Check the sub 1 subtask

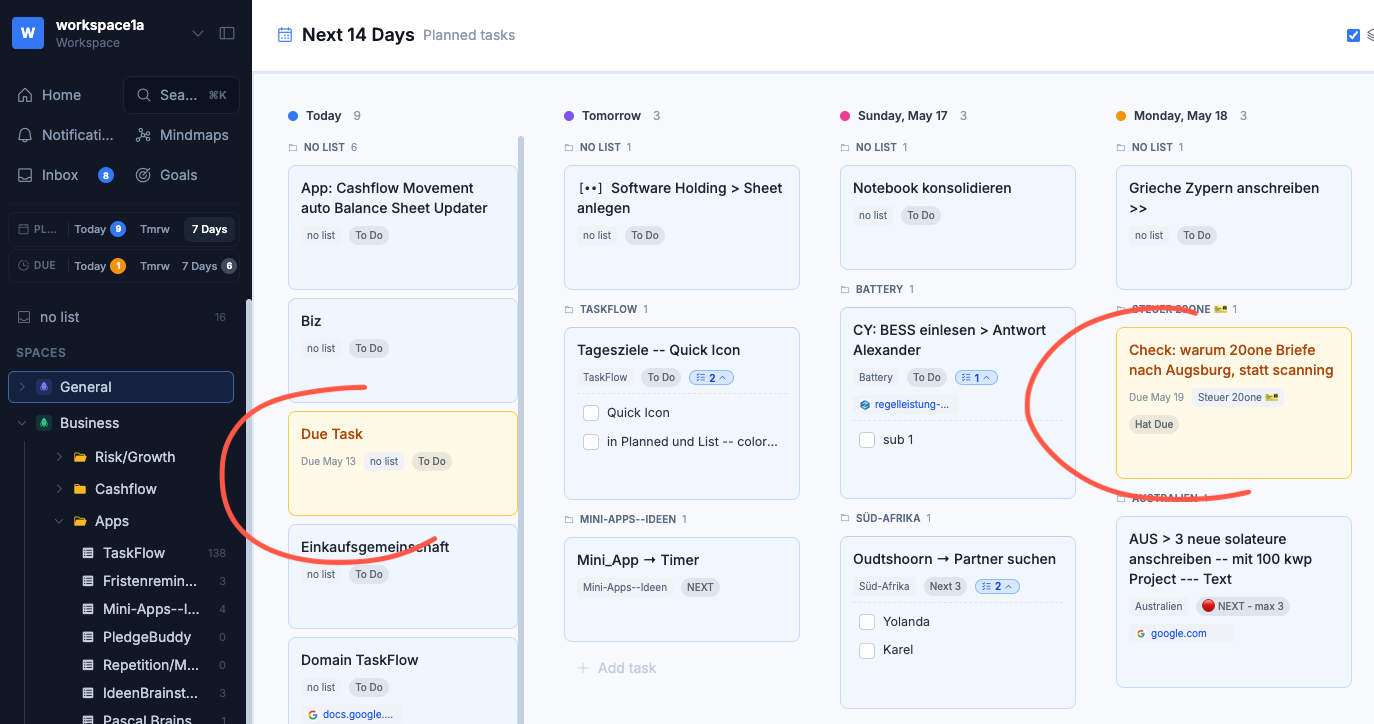tap(867, 440)
